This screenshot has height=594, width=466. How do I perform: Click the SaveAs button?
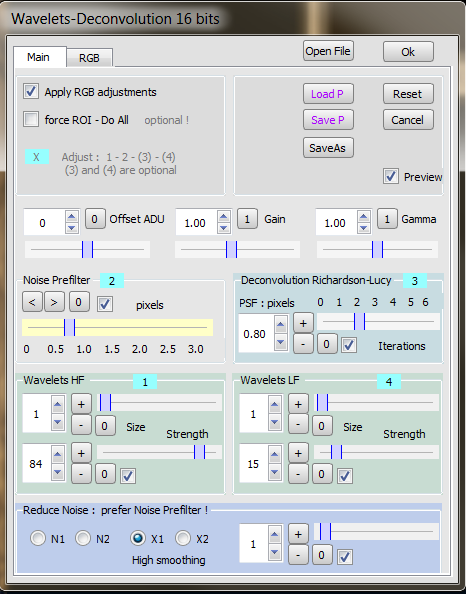tap(328, 148)
